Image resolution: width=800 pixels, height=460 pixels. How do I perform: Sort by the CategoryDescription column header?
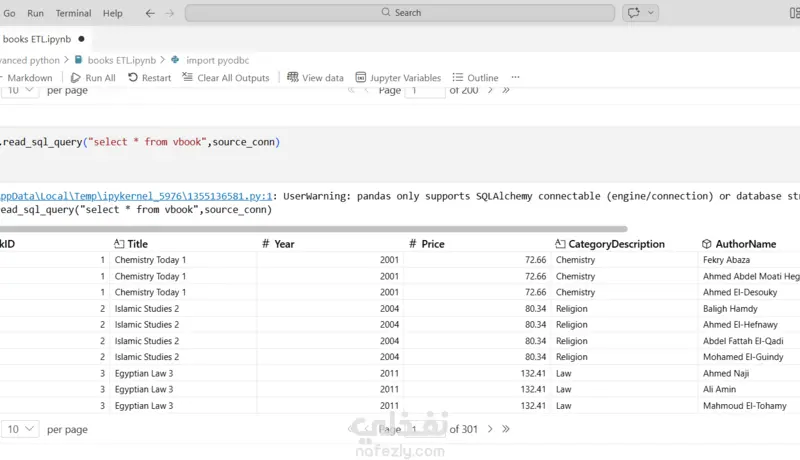pos(616,244)
